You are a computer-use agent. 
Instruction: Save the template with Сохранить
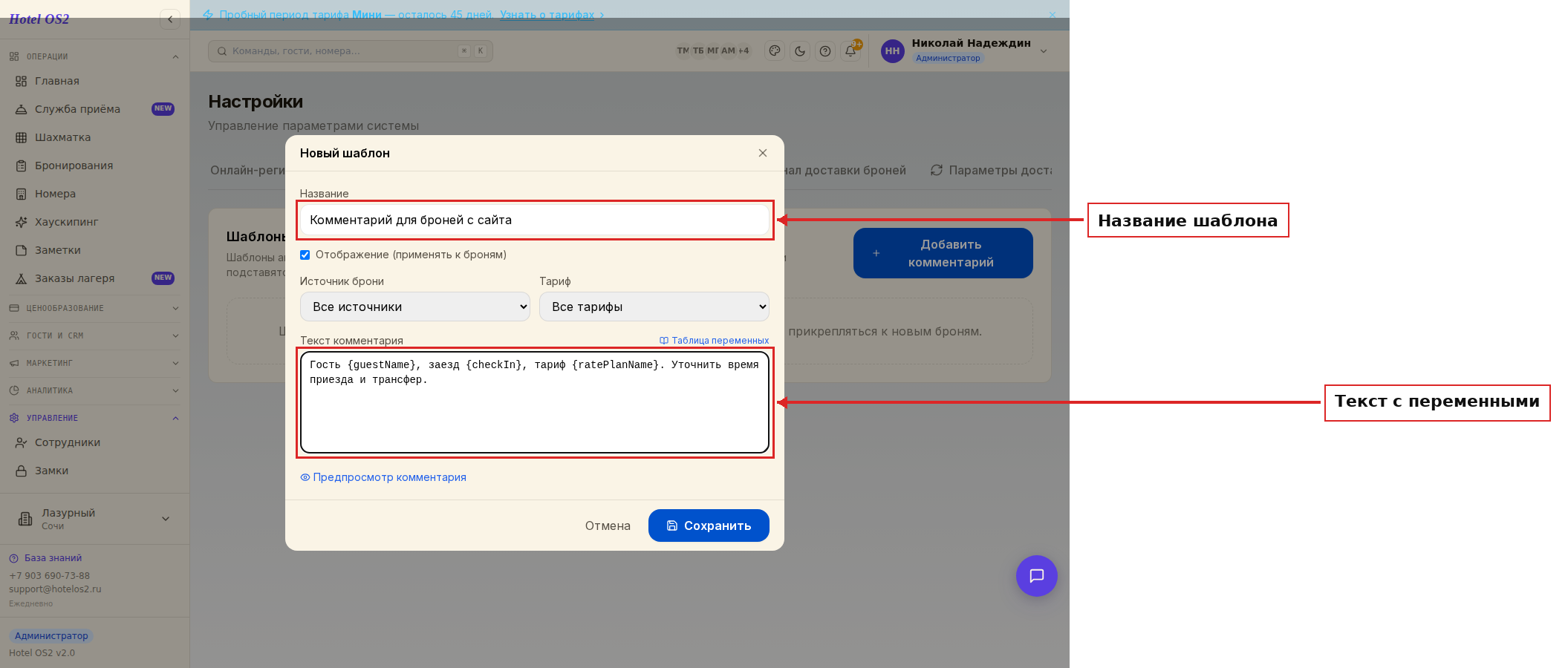(709, 525)
